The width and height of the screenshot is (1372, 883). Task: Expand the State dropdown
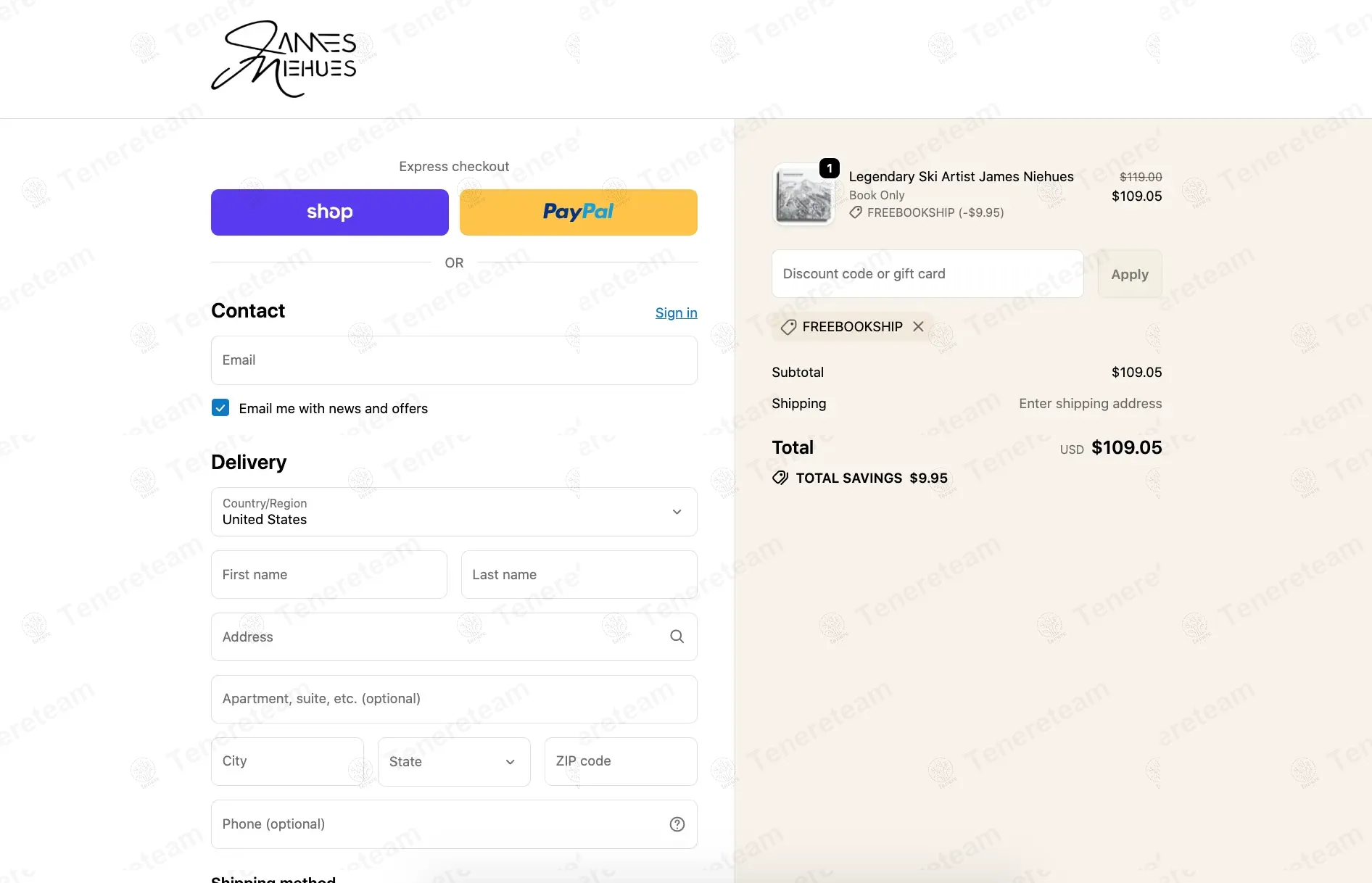coord(454,761)
